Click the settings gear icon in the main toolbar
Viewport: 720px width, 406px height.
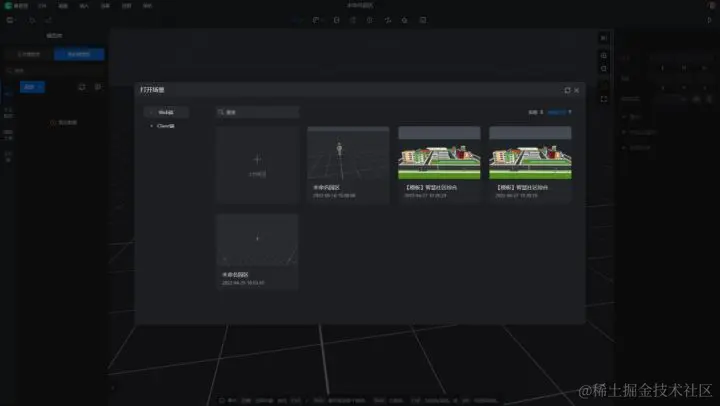tap(405, 20)
